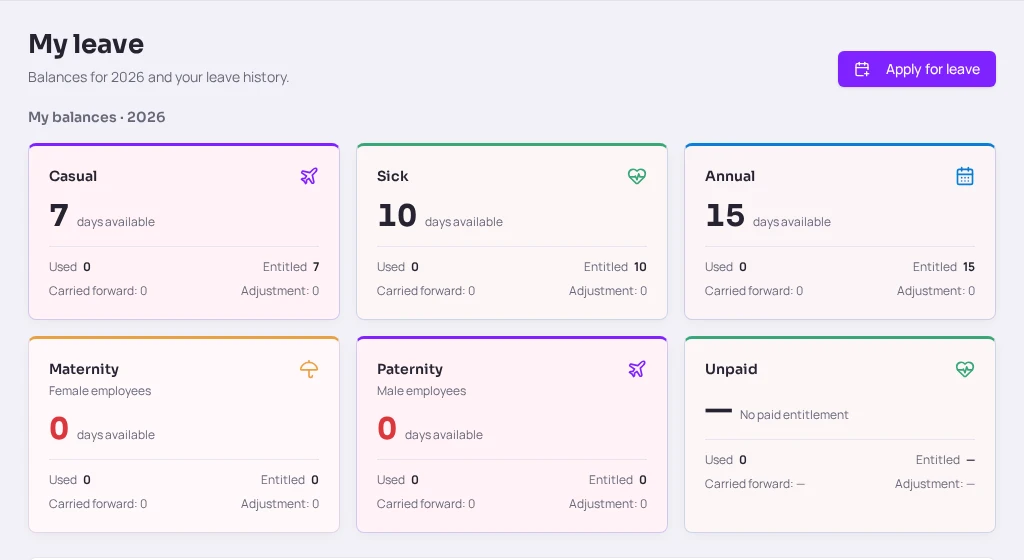Click the No paid entitlement text

(794, 415)
